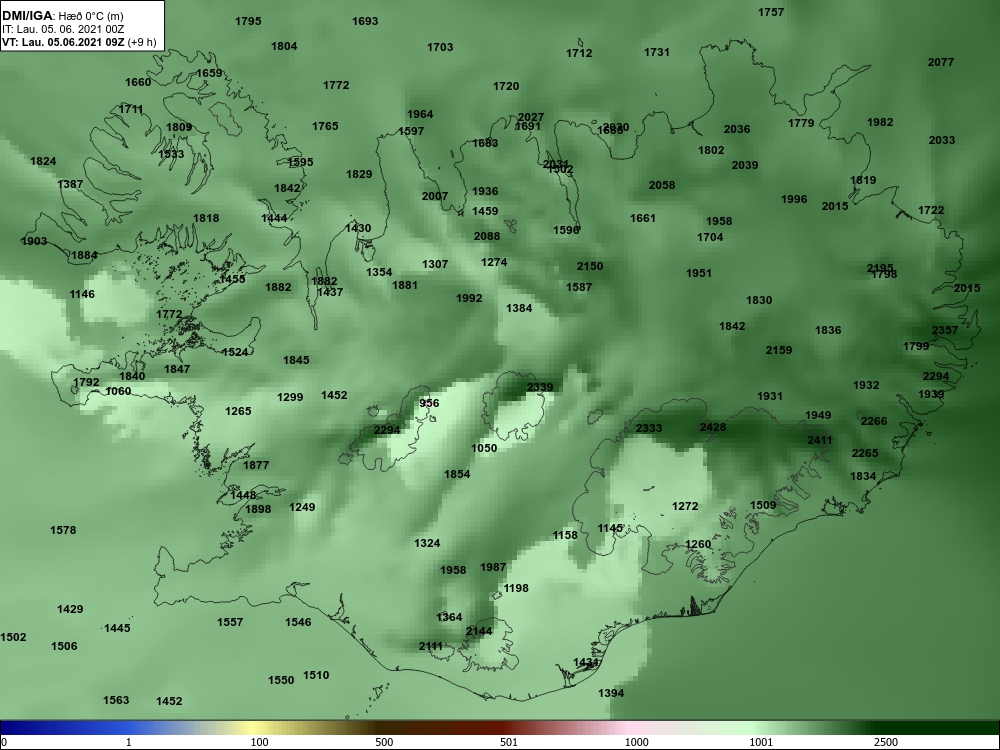The image size is (1000, 750).
Task: Click the map value 1146
Action: (x=82, y=294)
